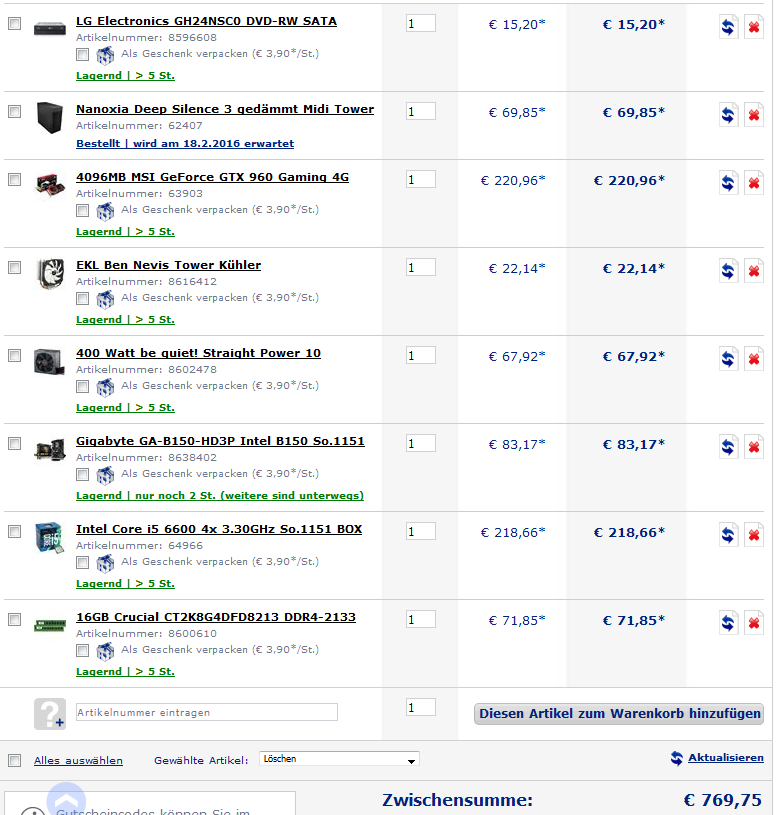This screenshot has width=778, height=815.
Task: Click gift wrap icon for LG DVD-RW
Action: point(105,55)
